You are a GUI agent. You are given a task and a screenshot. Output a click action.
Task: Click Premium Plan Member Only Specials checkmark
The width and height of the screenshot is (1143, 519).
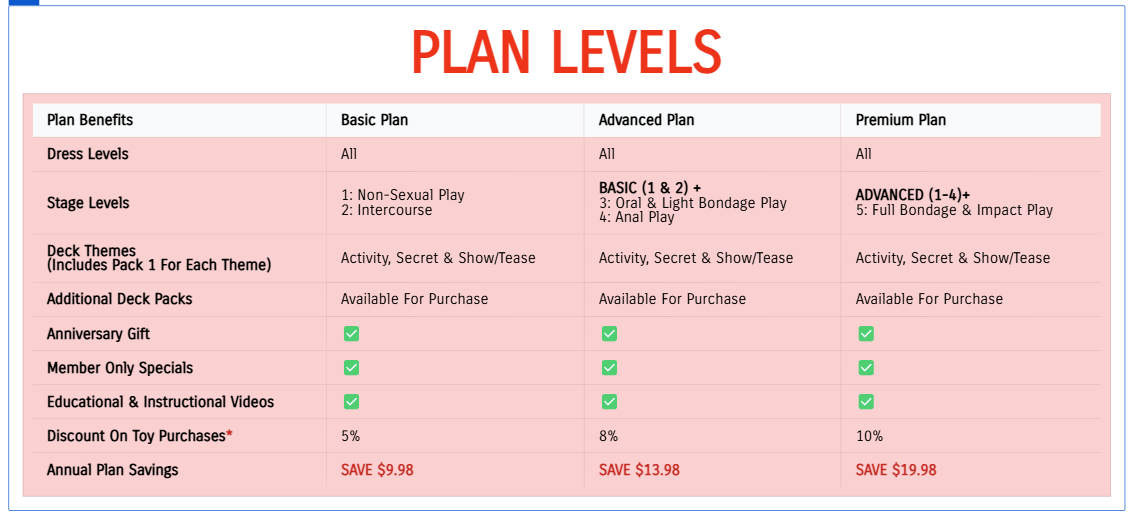pyautogui.click(x=866, y=368)
